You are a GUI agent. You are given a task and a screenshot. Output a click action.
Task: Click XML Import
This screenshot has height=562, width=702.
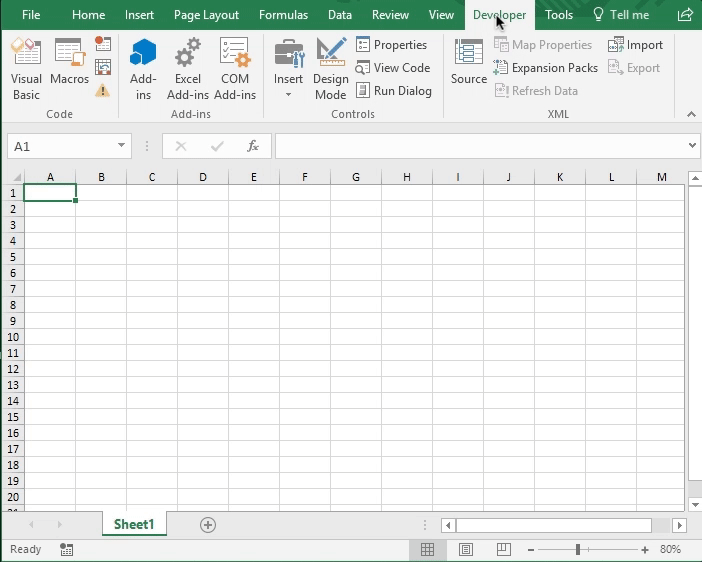pos(635,45)
